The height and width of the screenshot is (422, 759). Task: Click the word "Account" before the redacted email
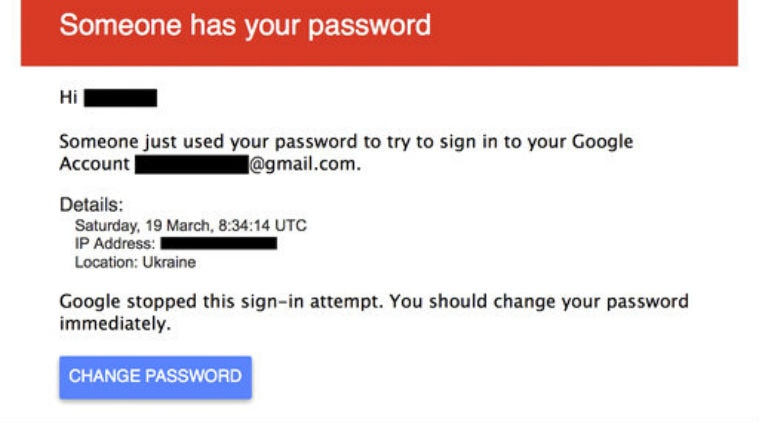(94, 164)
